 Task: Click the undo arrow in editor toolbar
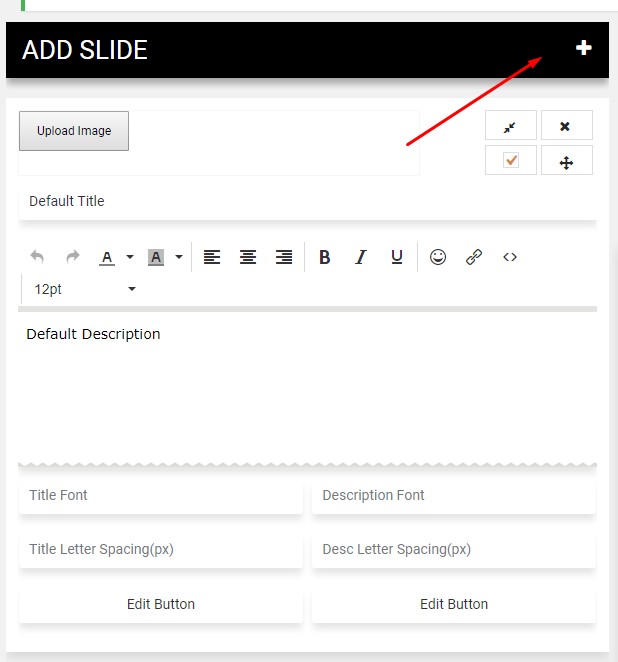click(x=37, y=257)
